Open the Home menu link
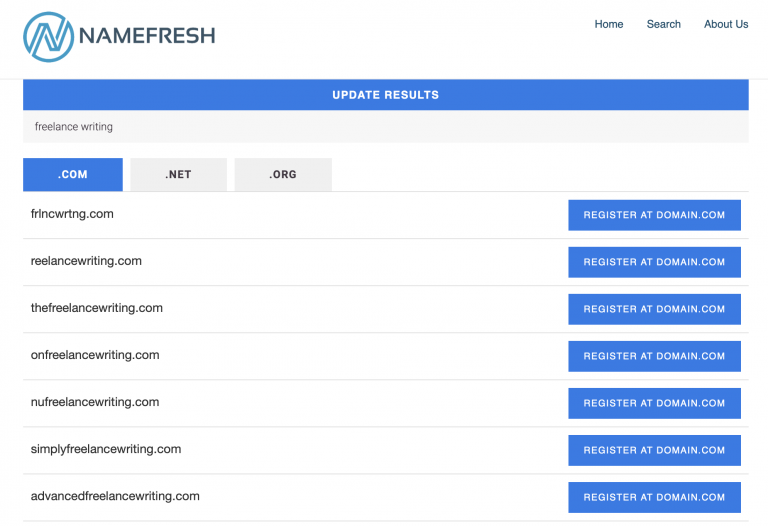Screen dimensions: 768x526 point(609,24)
